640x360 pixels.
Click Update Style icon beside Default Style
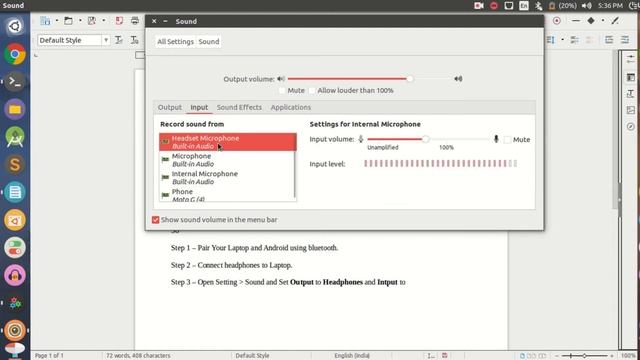tap(119, 40)
